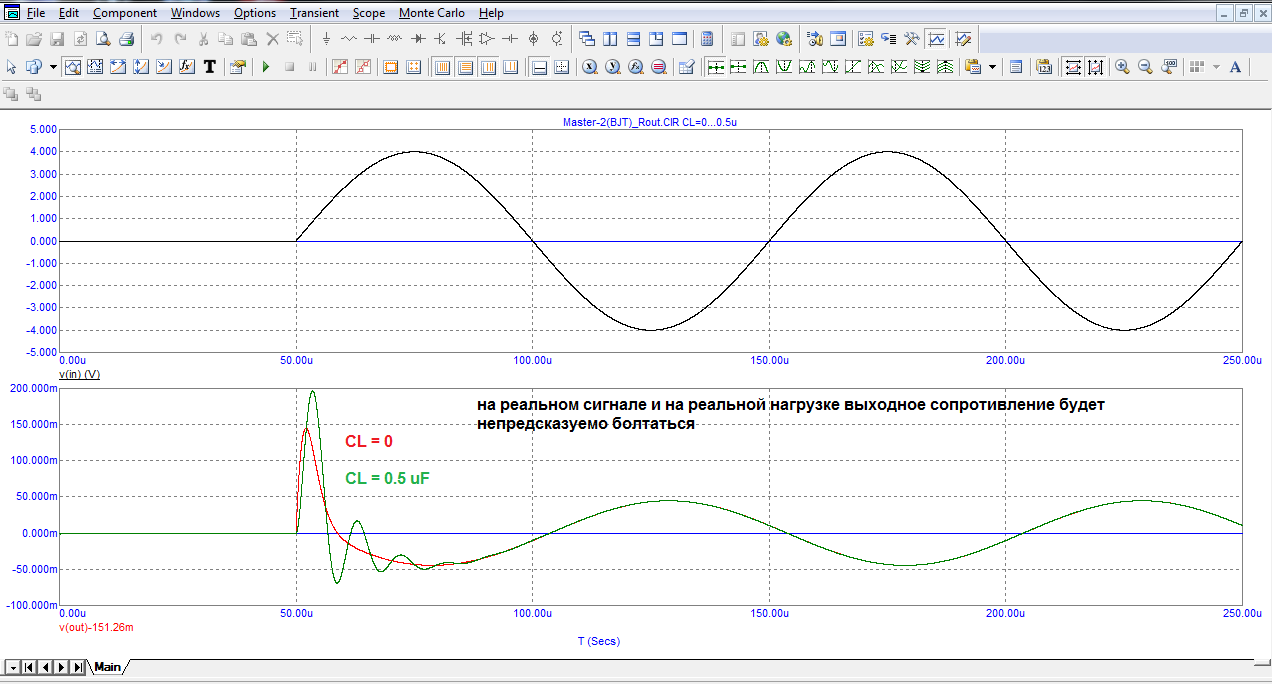Expand dropdown arrow next to the select-mode icon
The image size is (1272, 684).
53,67
